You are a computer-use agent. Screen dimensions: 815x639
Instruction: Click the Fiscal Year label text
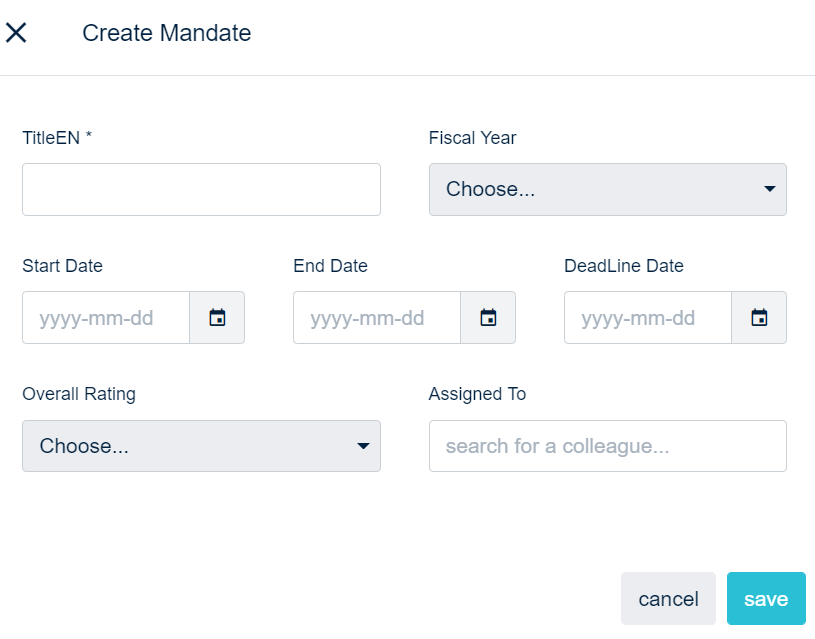point(472,138)
